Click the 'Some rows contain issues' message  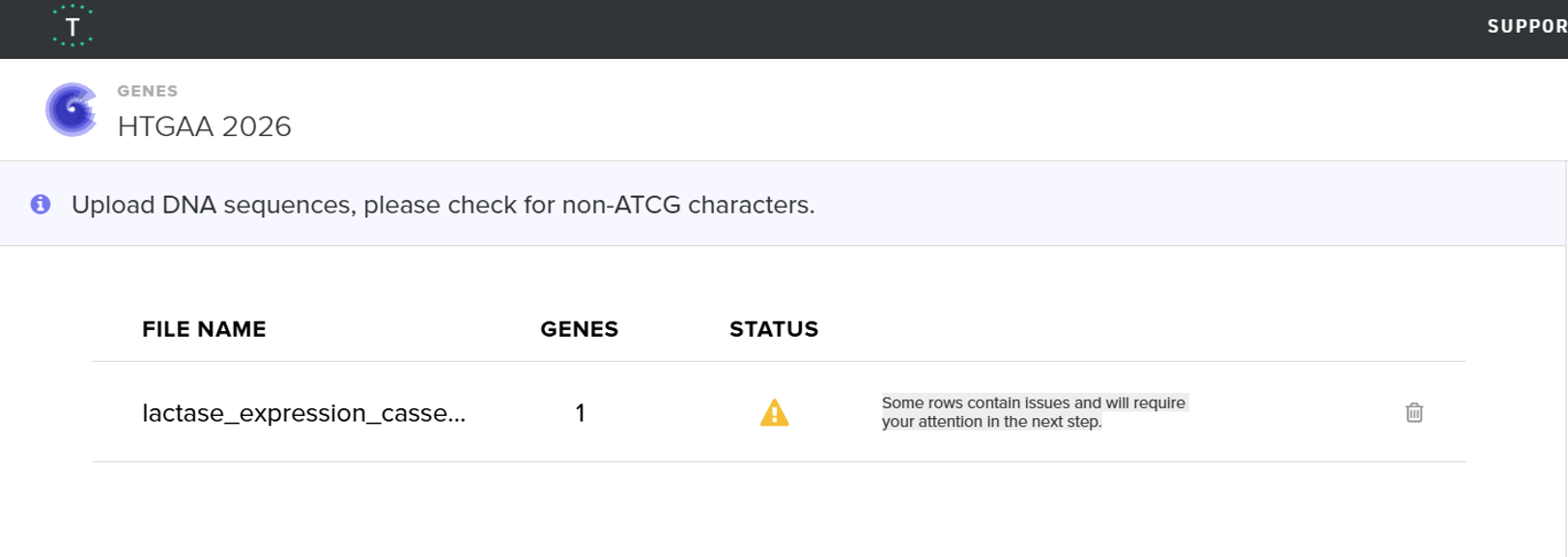point(1033,403)
